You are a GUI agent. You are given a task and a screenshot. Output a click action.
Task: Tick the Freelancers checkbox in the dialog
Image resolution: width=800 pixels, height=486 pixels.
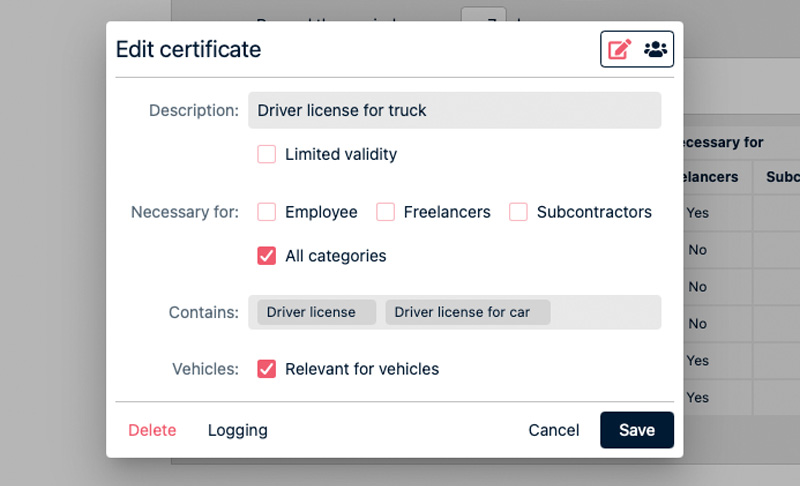click(x=385, y=212)
